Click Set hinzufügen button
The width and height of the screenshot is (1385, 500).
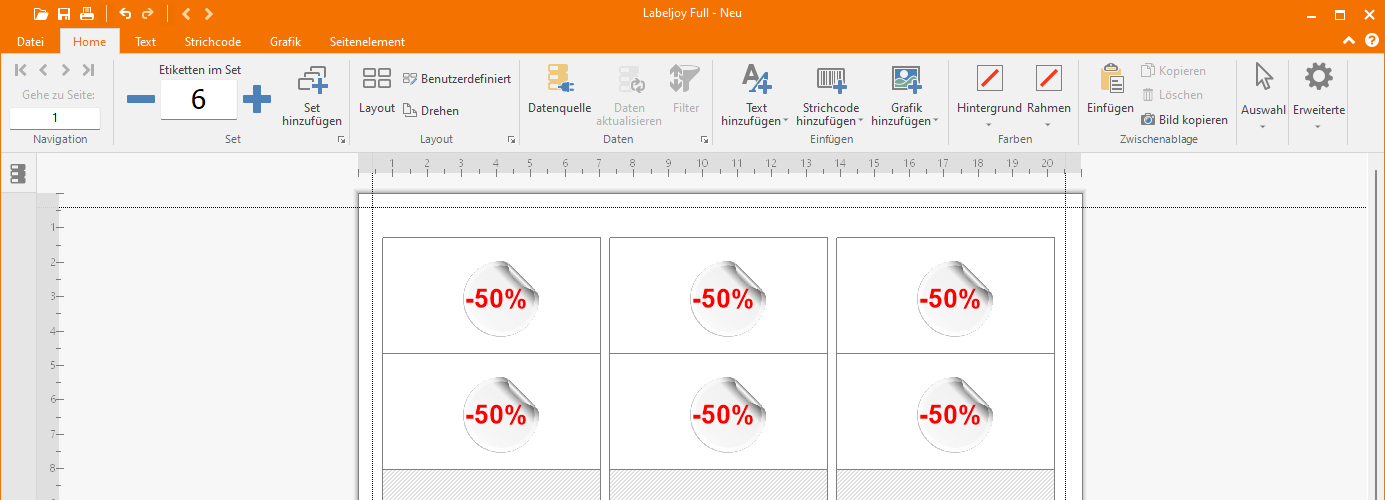pyautogui.click(x=312, y=95)
